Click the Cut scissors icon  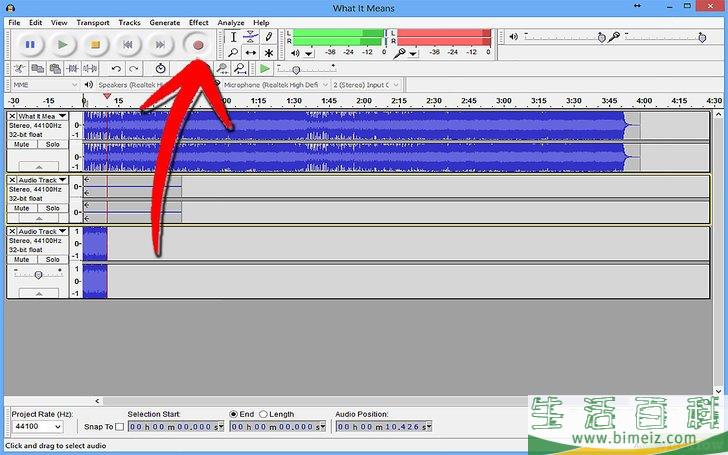pyautogui.click(x=20, y=69)
